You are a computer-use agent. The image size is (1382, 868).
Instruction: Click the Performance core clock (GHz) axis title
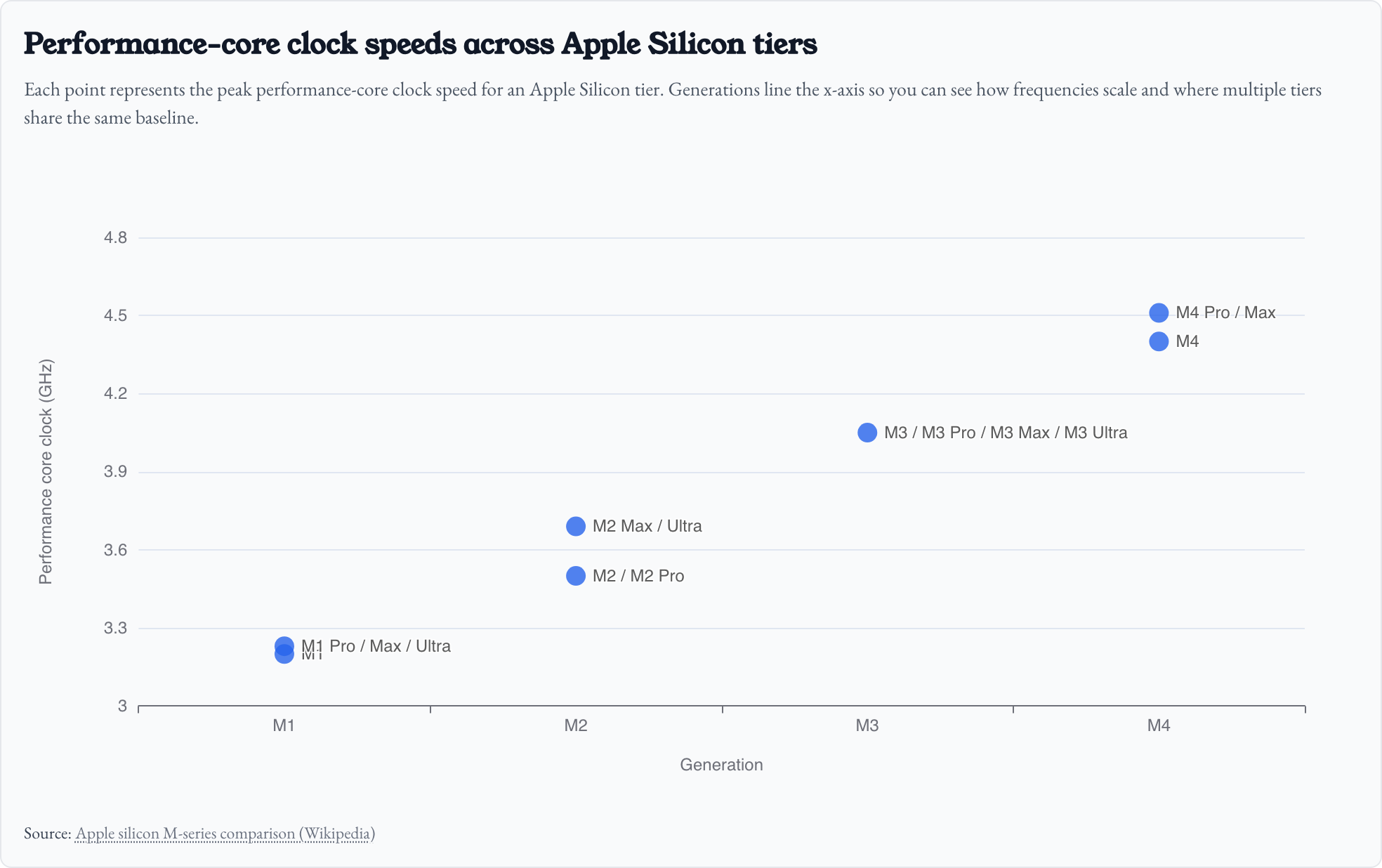tap(46, 472)
